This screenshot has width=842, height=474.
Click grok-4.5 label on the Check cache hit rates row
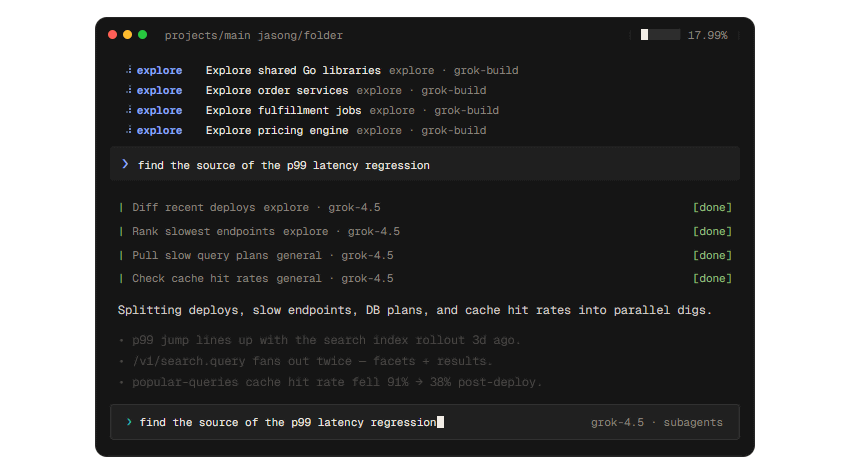click(x=367, y=278)
